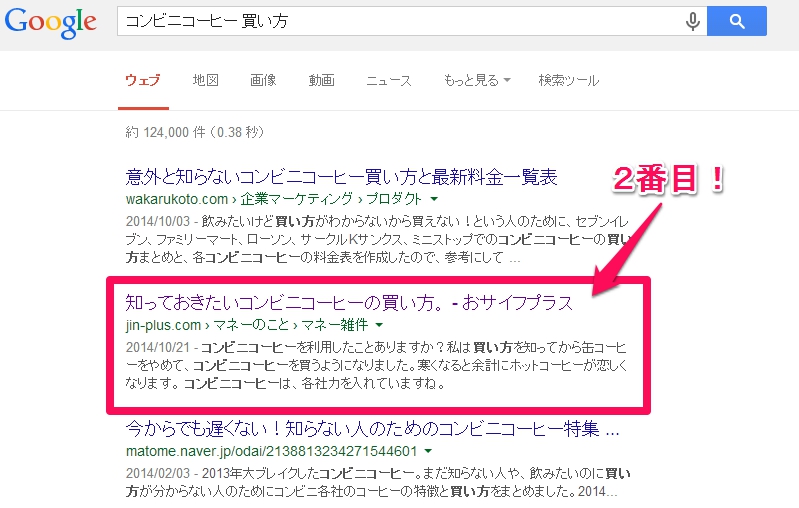Expand the もっと見る dropdown menu
Image resolution: width=799 pixels, height=508 pixels.
[x=477, y=80]
